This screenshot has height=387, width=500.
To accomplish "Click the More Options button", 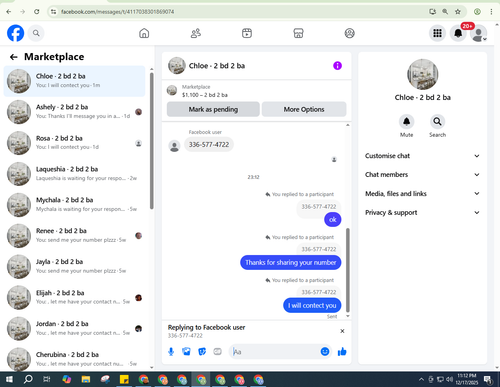I will click(304, 109).
